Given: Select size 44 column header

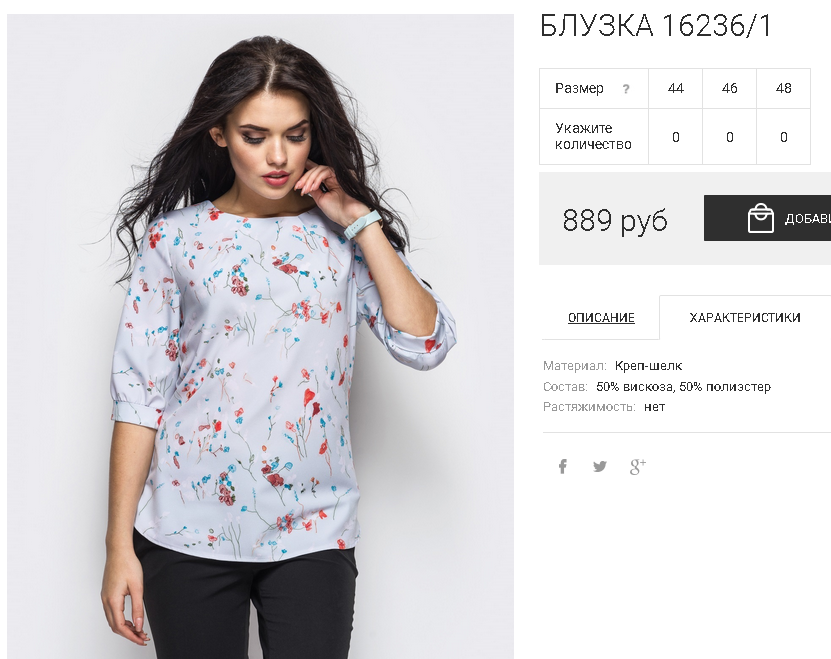Looking at the screenshot, I should pos(675,89).
